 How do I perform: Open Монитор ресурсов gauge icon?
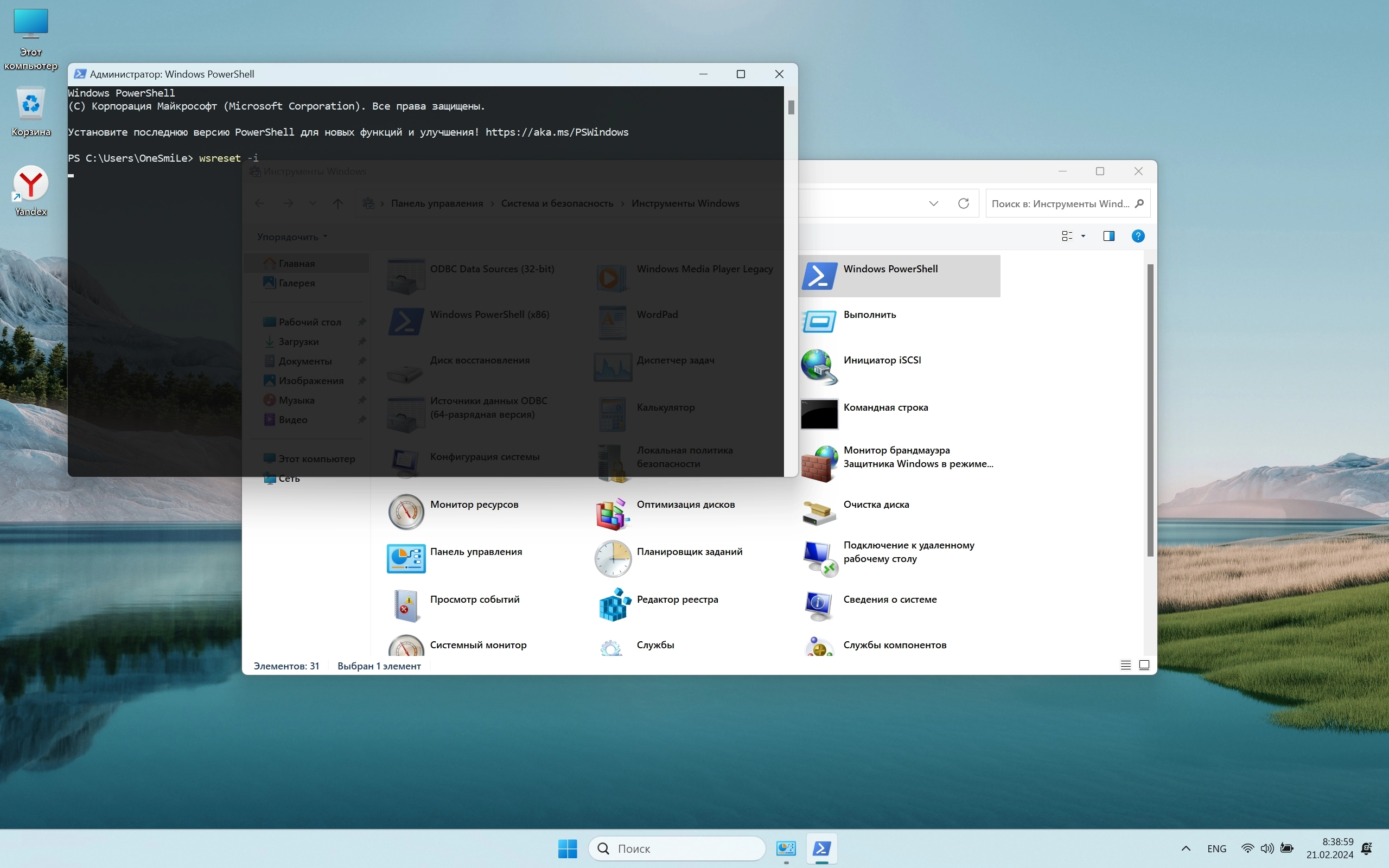[406, 511]
